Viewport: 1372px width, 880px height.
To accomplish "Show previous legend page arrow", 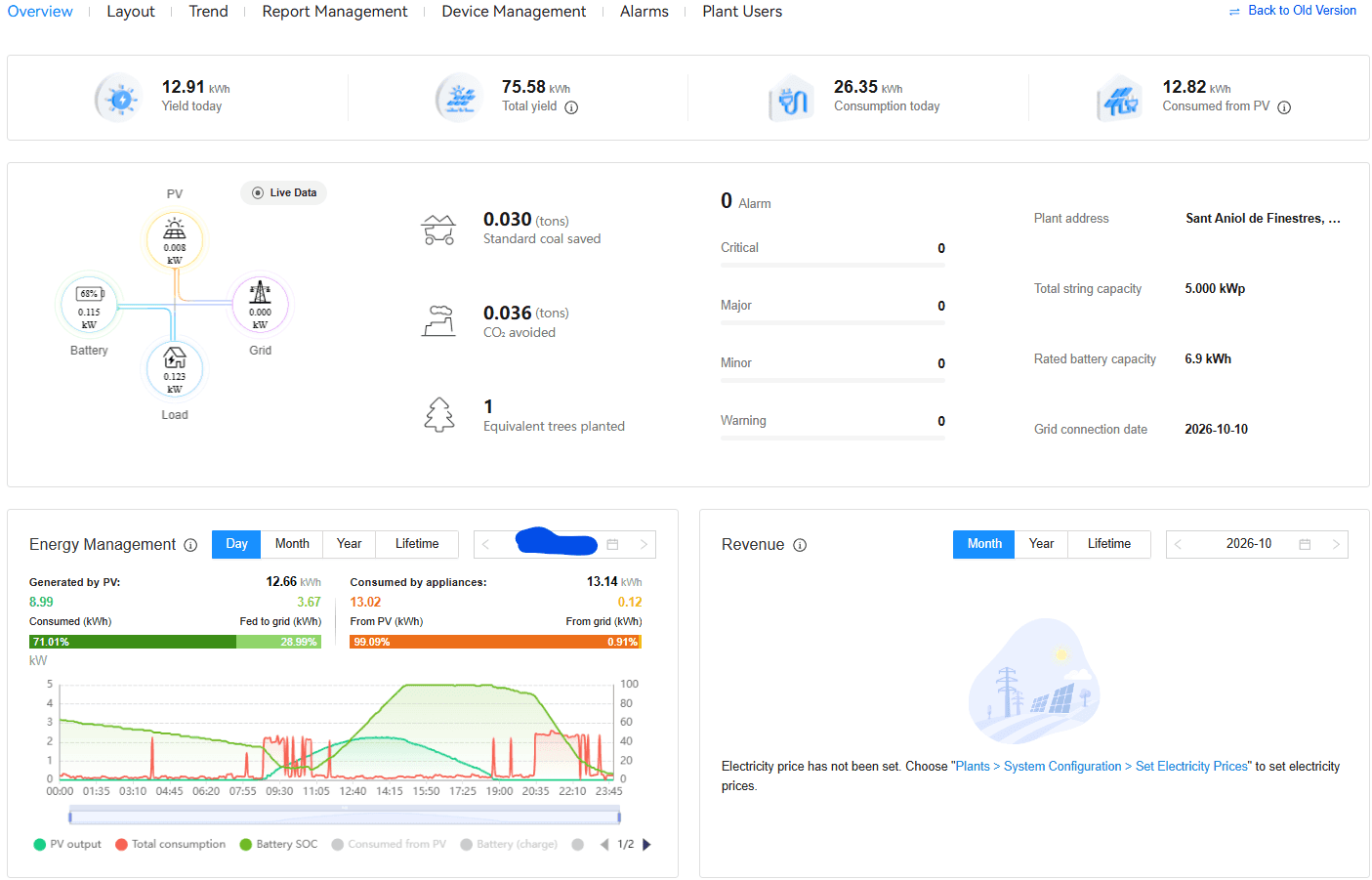I will tap(604, 845).
